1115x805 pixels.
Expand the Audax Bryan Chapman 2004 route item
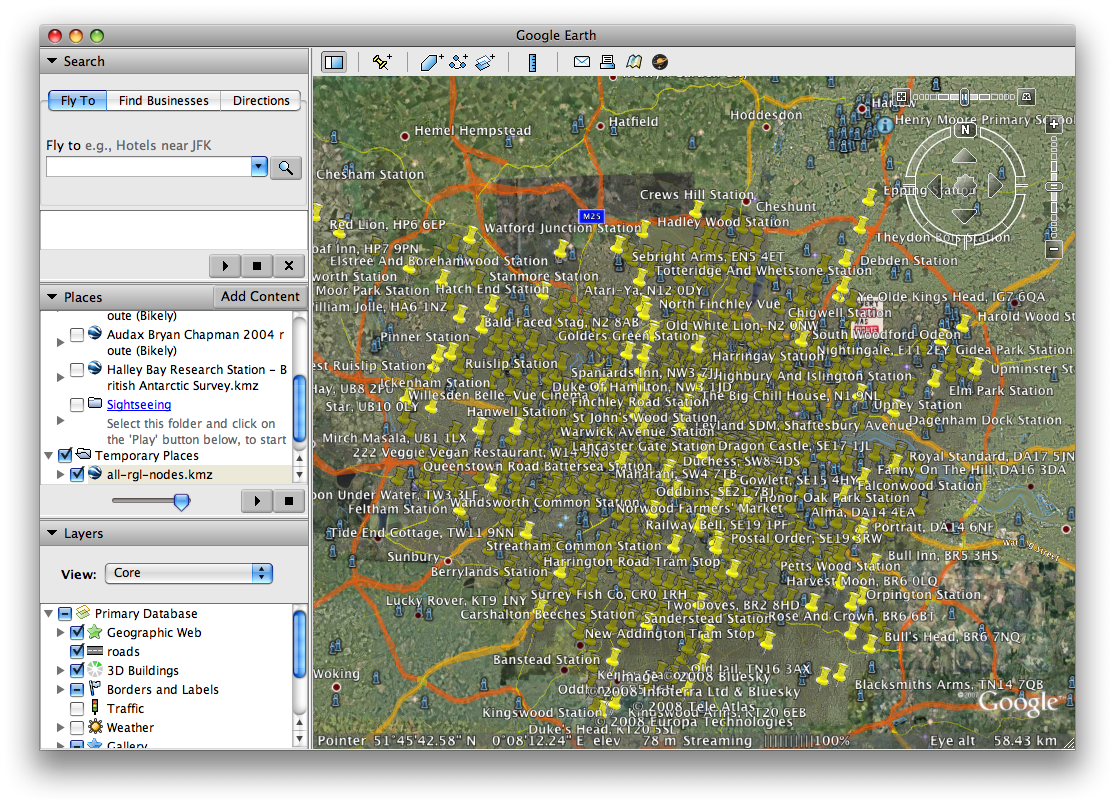point(60,343)
